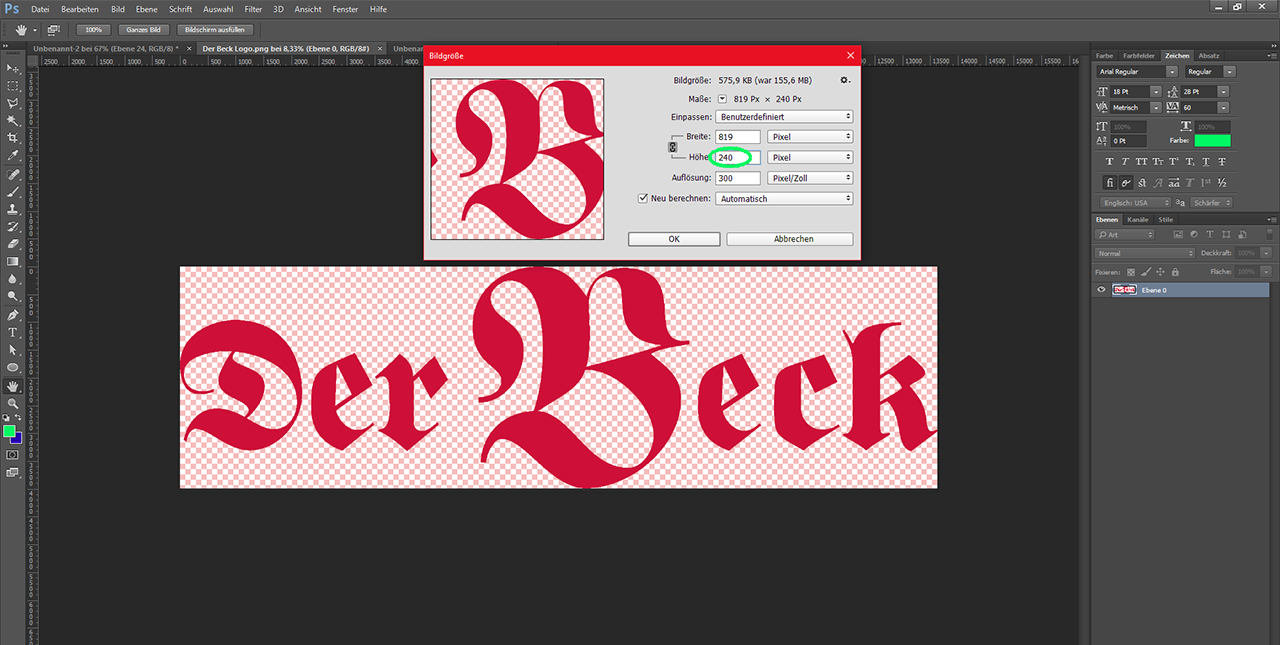Image resolution: width=1280 pixels, height=645 pixels.
Task: Expand the Auflösung Pixel/Zoll unit dropdown
Action: 809,178
